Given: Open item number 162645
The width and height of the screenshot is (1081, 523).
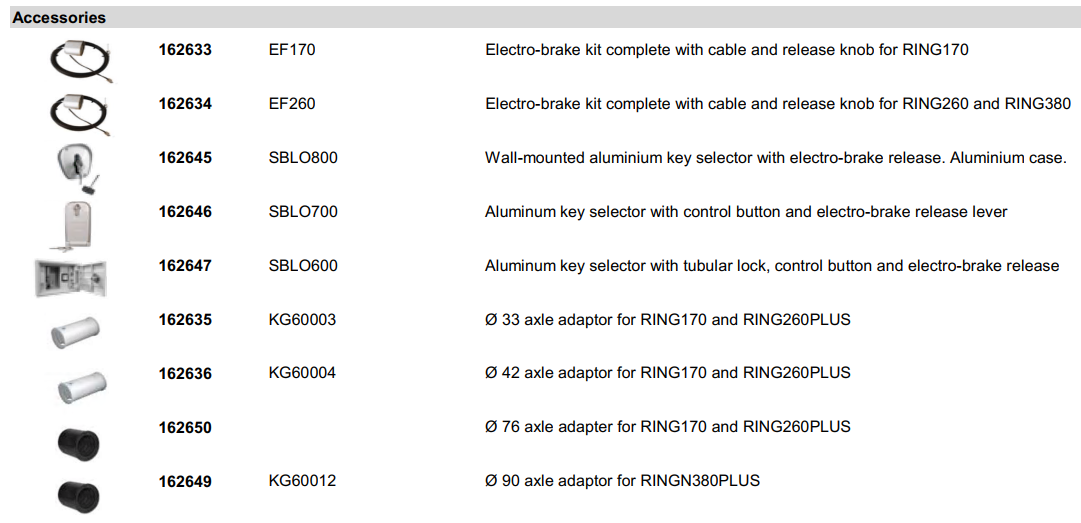Looking at the screenshot, I should coord(185,158).
